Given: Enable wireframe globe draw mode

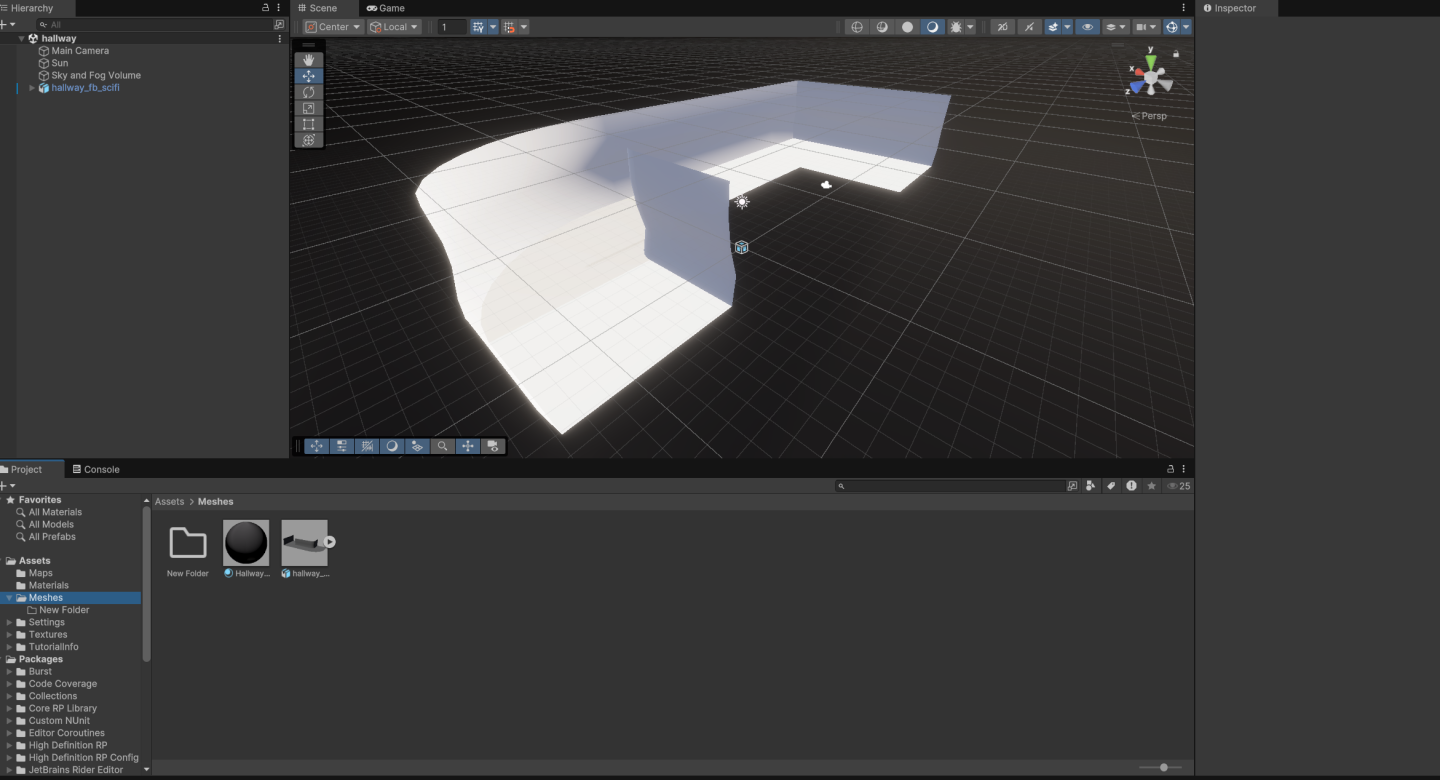Looking at the screenshot, I should click(857, 27).
